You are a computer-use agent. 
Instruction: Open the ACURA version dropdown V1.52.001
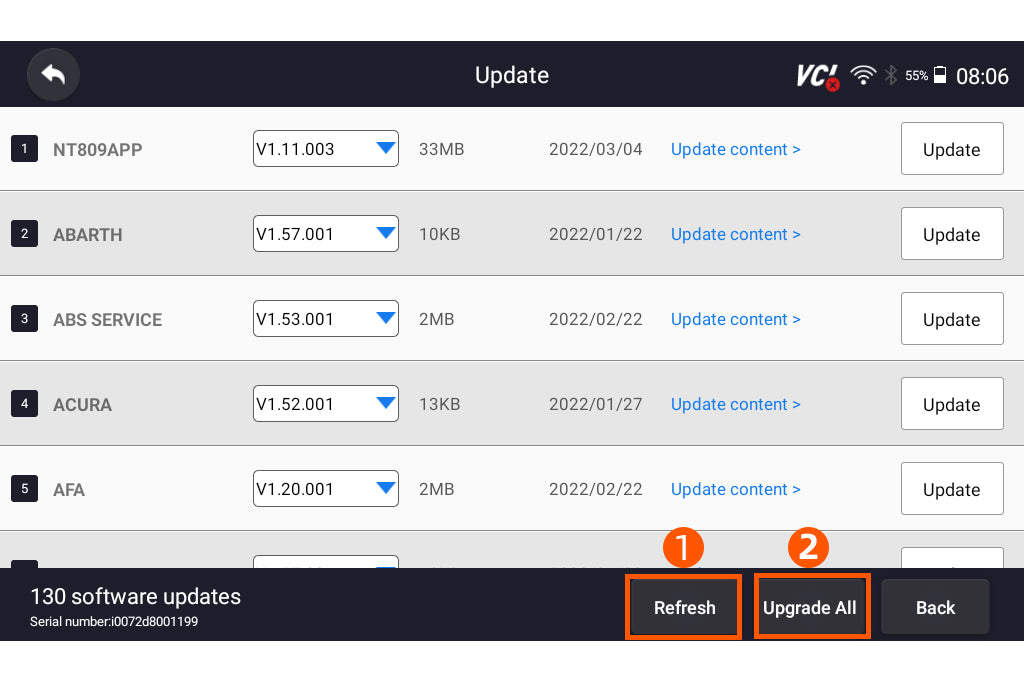326,403
